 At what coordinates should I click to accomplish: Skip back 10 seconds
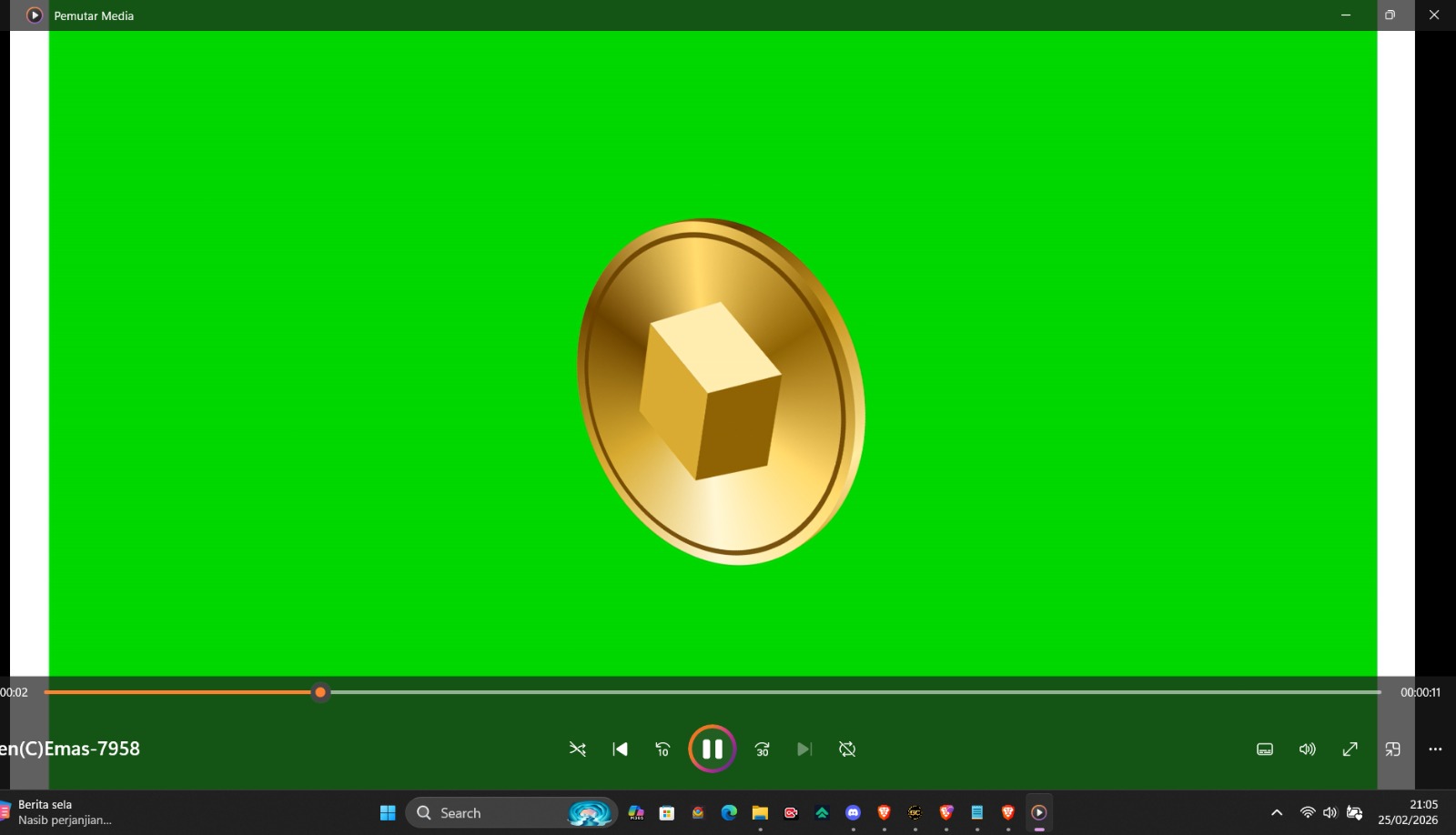tap(662, 749)
